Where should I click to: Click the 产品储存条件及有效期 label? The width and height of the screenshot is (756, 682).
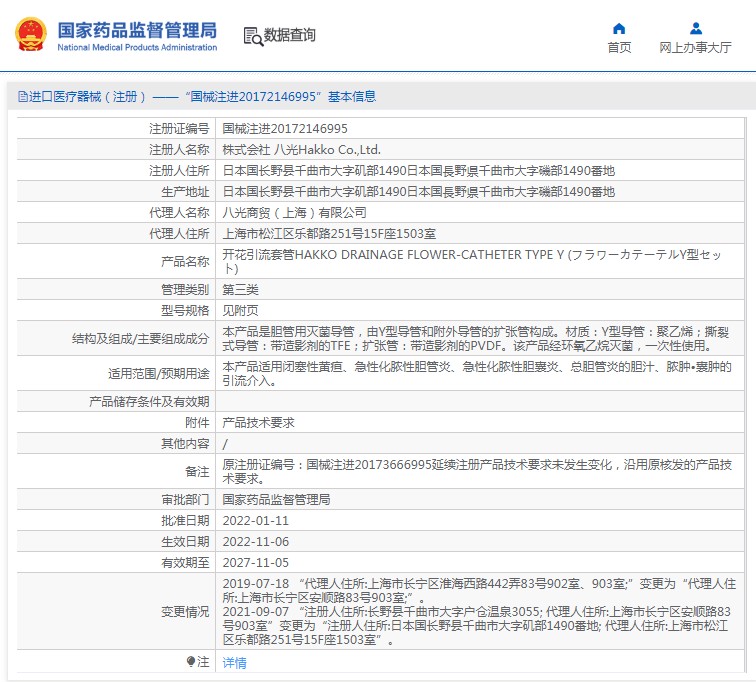[149, 401]
